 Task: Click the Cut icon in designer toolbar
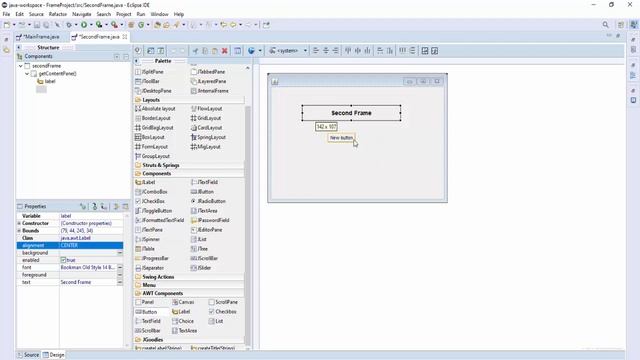point(195,51)
